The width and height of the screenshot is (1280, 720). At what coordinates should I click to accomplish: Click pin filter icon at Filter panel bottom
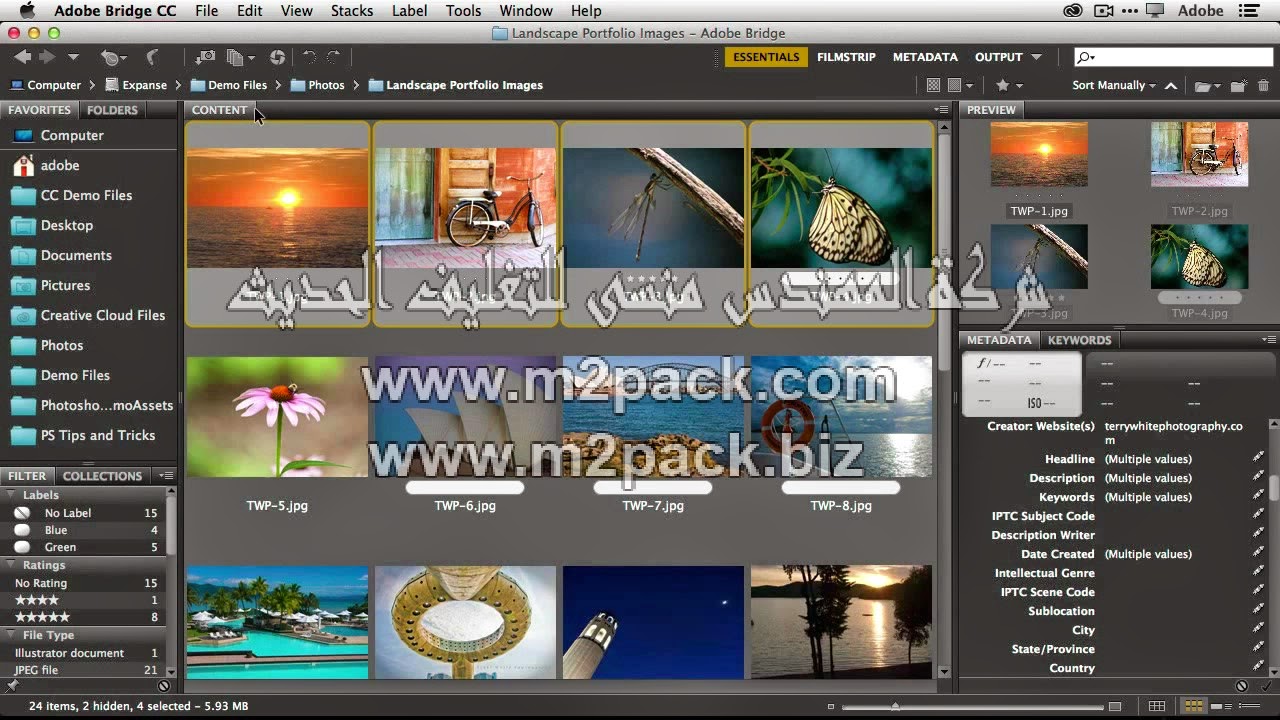[x=12, y=686]
